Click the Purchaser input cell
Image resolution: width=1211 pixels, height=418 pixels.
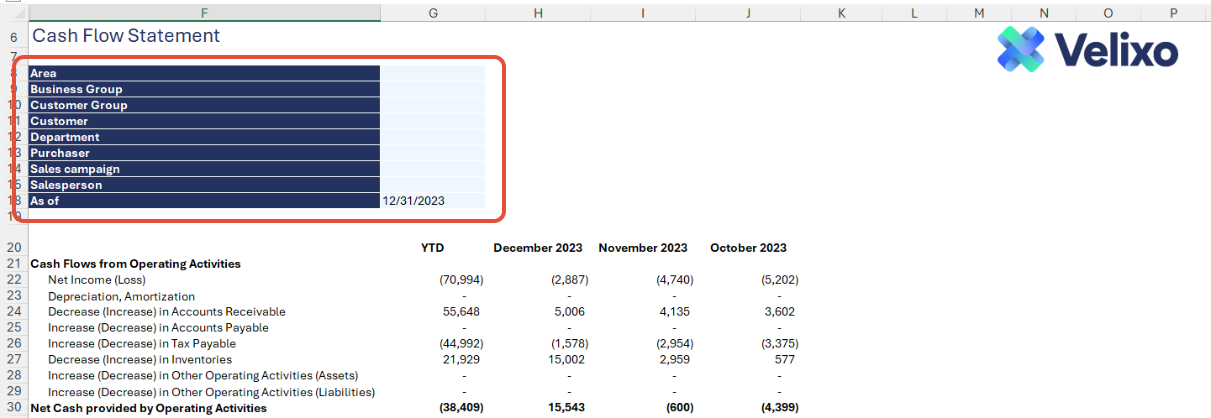coord(432,153)
